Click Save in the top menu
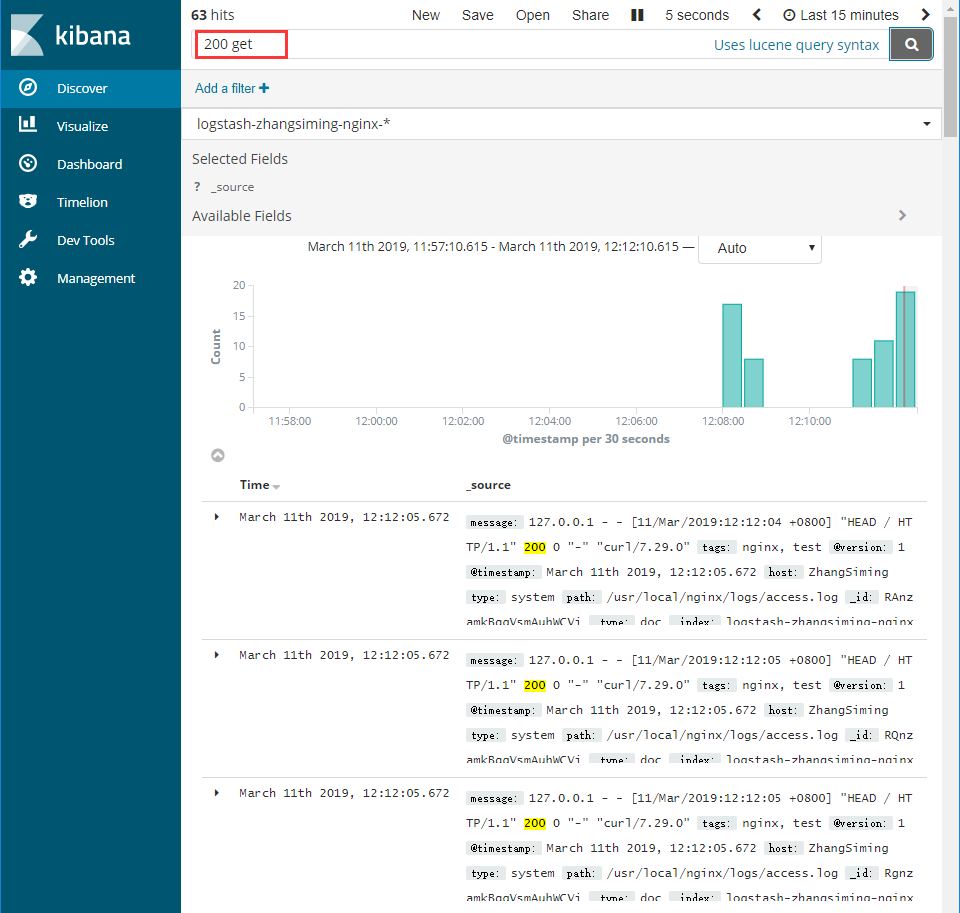The width and height of the screenshot is (960, 913). [x=477, y=15]
